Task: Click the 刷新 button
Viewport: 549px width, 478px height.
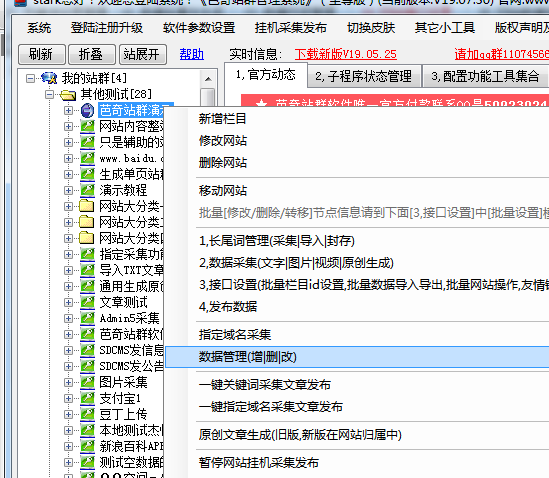Action: click(x=41, y=54)
